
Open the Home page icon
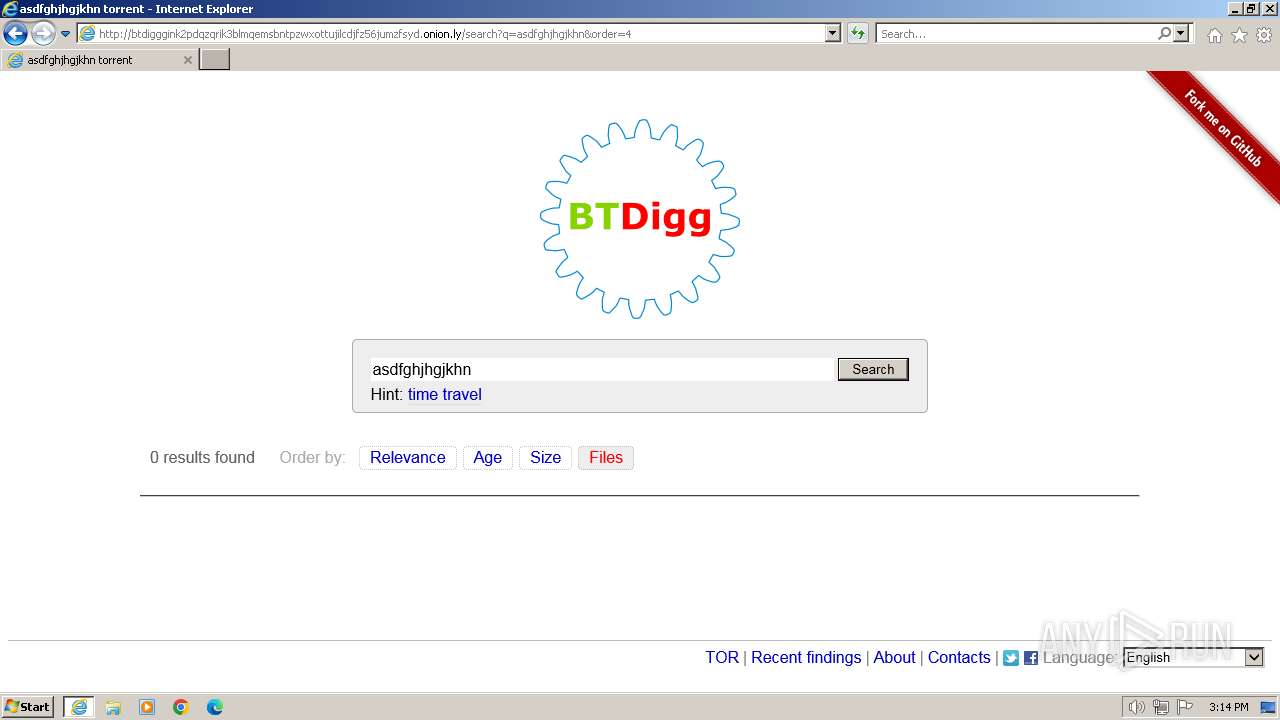point(1214,35)
